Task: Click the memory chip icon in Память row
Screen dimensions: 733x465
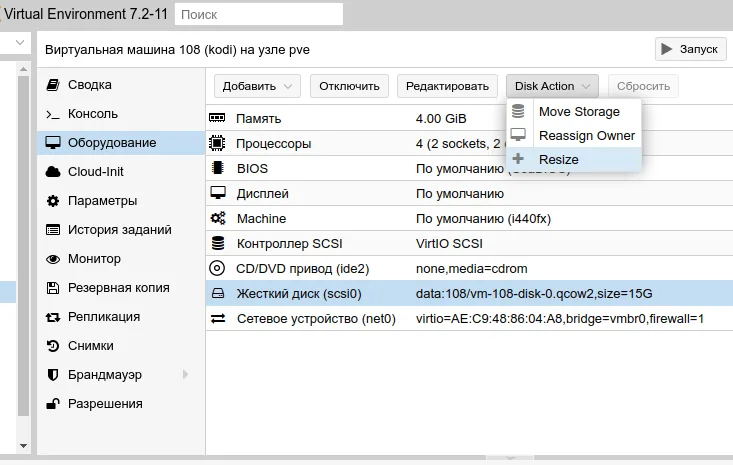Action: 217,118
